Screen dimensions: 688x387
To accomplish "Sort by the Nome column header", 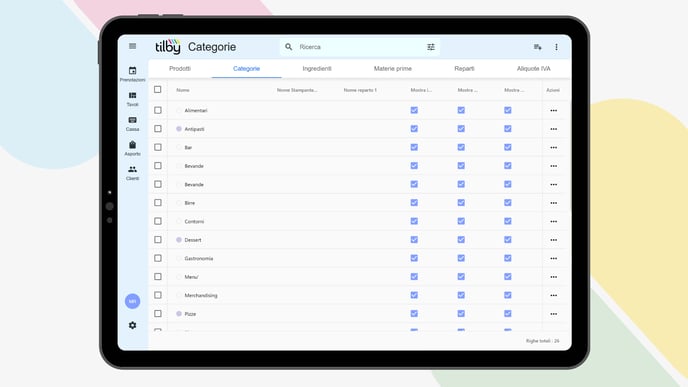I will (x=183, y=90).
